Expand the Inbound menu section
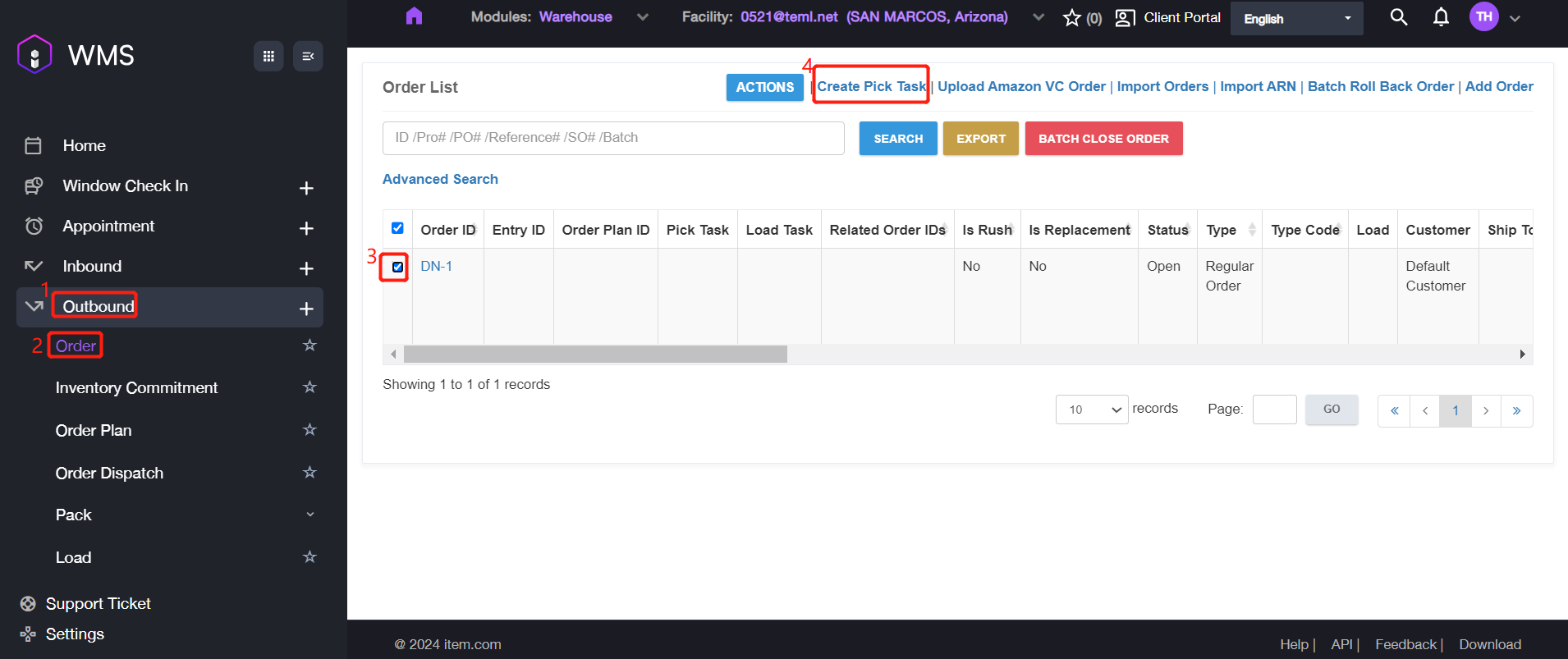The width and height of the screenshot is (1568, 659). [306, 268]
